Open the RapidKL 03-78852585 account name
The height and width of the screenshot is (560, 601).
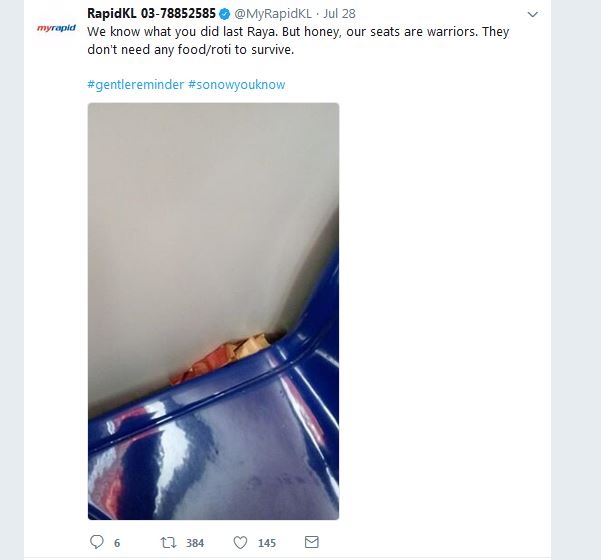(151, 13)
